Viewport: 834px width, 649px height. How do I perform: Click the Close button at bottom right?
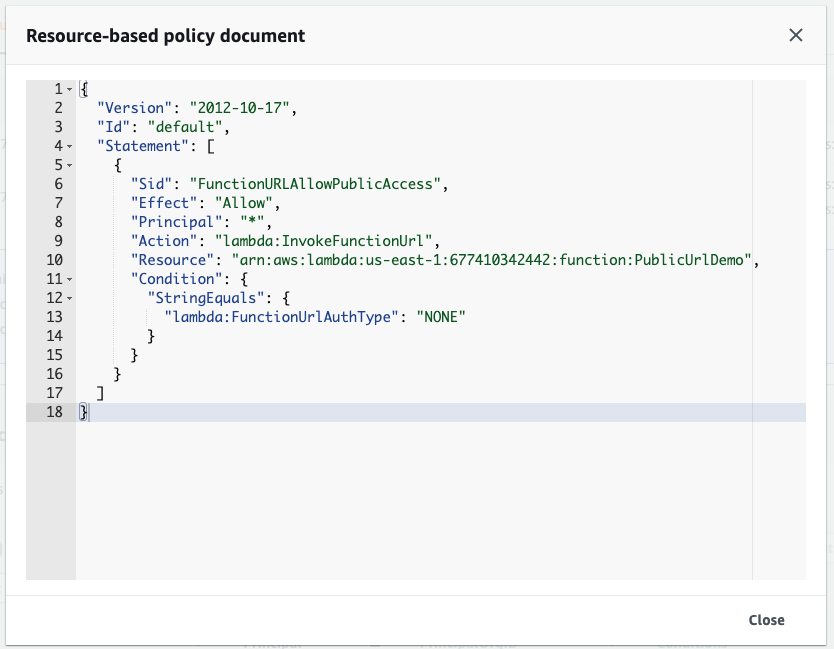pos(766,620)
